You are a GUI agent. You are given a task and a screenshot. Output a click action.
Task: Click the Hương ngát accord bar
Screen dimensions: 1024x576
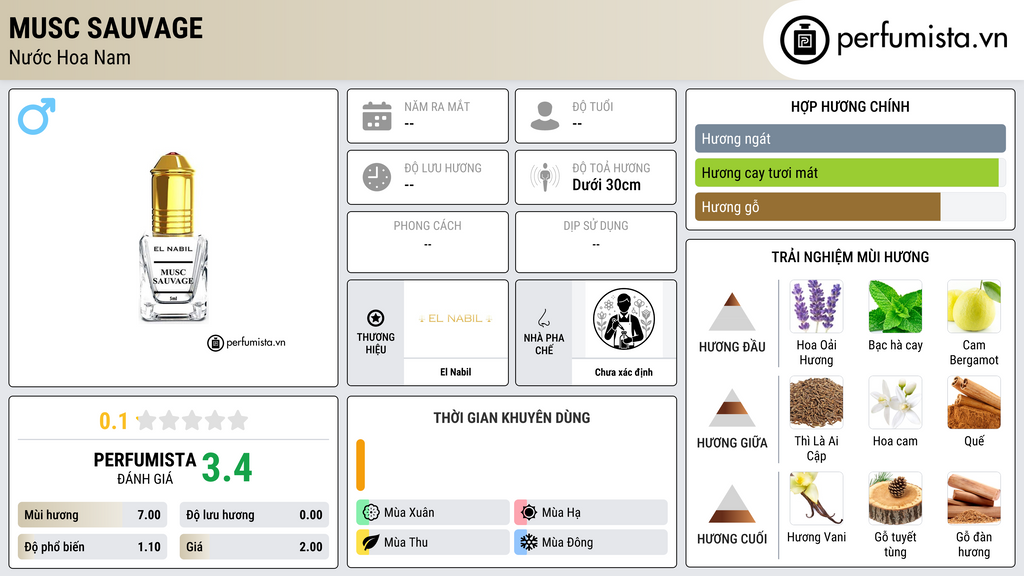(x=850, y=138)
